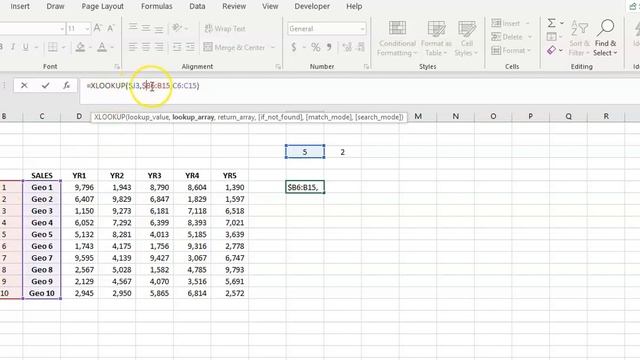Align text left
Image resolution: width=640 pixels, height=360 pixels.
click(133, 47)
